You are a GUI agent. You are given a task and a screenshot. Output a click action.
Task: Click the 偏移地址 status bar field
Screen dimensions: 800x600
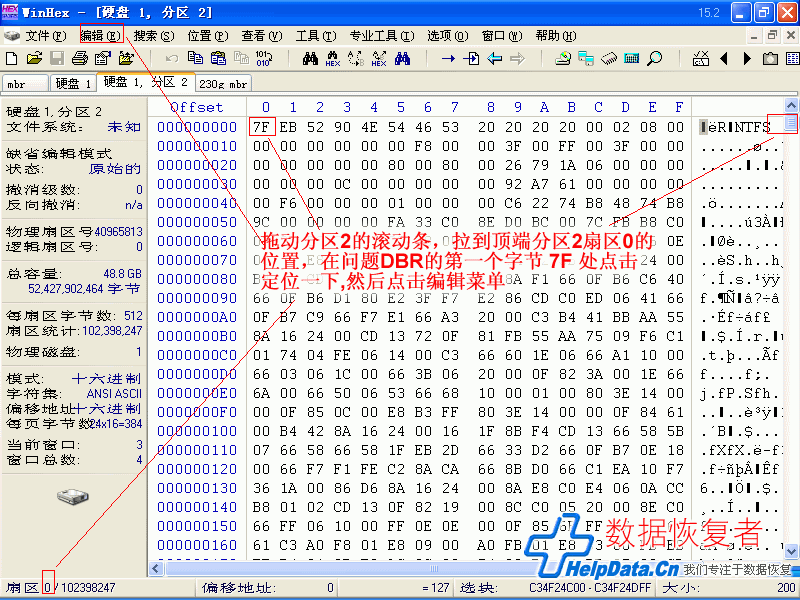pyautogui.click(x=268, y=588)
